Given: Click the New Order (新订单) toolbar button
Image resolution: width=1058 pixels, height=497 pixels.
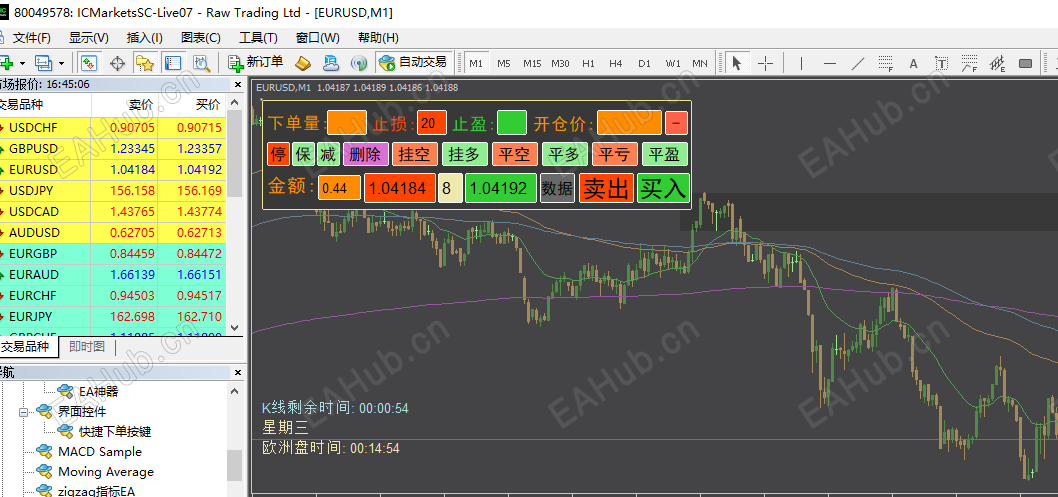Looking at the screenshot, I should tap(256, 63).
